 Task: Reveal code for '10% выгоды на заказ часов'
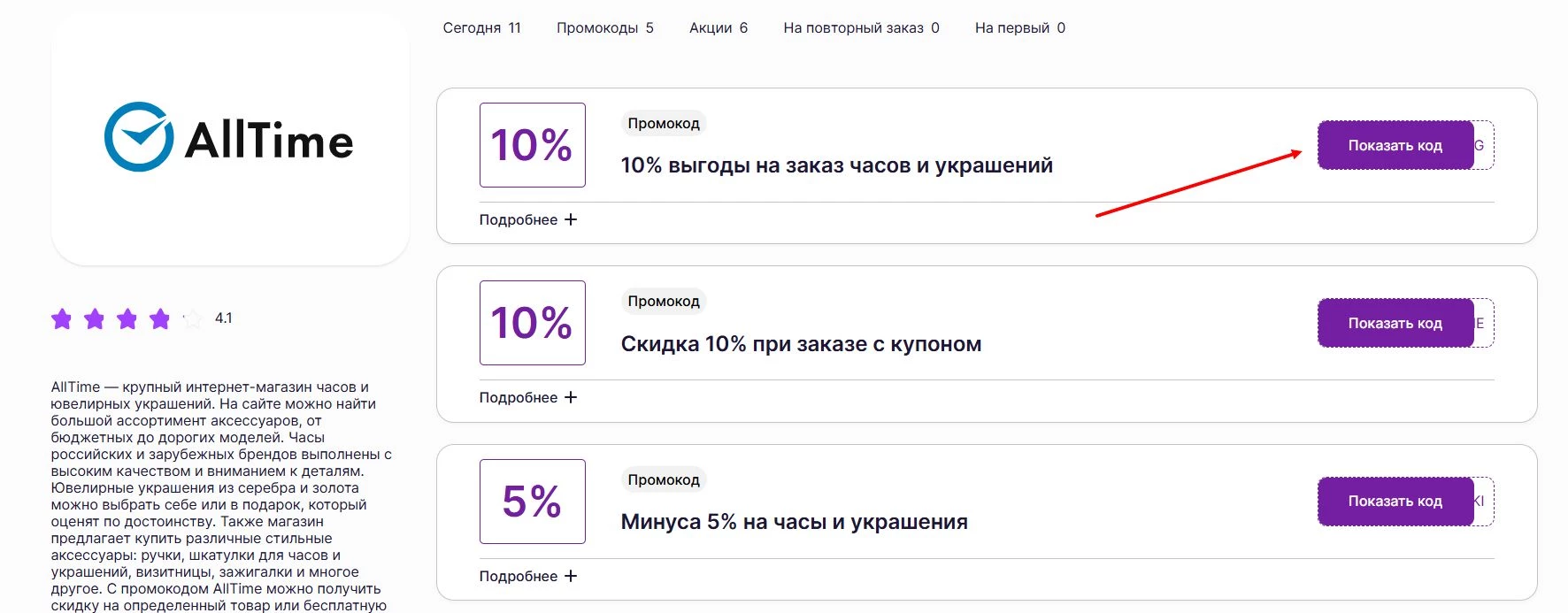[1394, 144]
